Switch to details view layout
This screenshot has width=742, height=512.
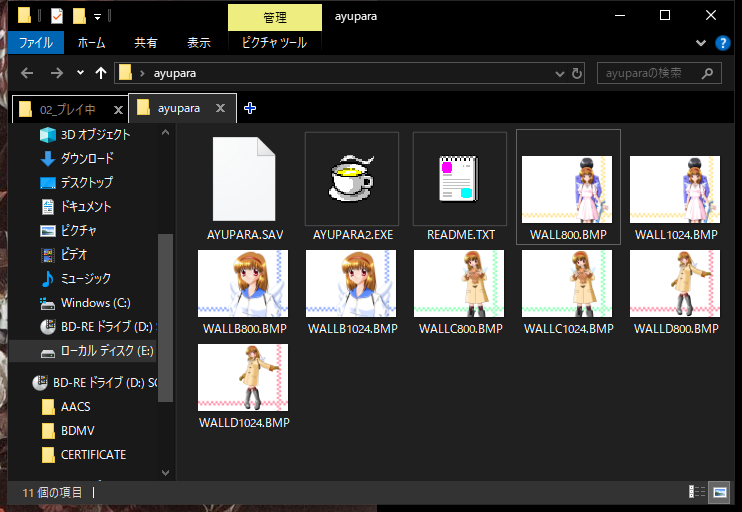[697, 492]
